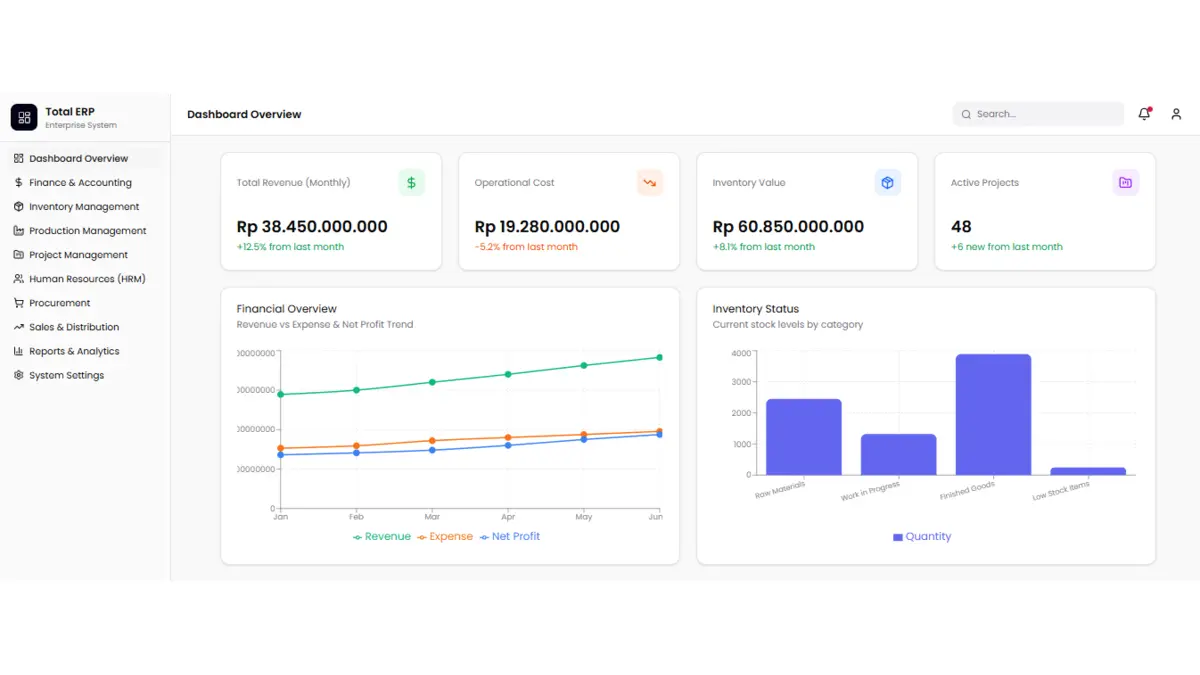Image resolution: width=1200 pixels, height=675 pixels.
Task: Go to Inventory Management section
Action: point(84,207)
